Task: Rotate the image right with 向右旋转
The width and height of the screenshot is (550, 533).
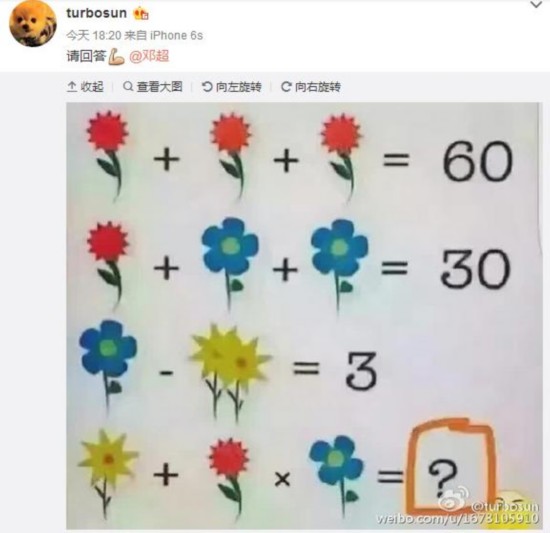Action: pyautogui.click(x=311, y=86)
